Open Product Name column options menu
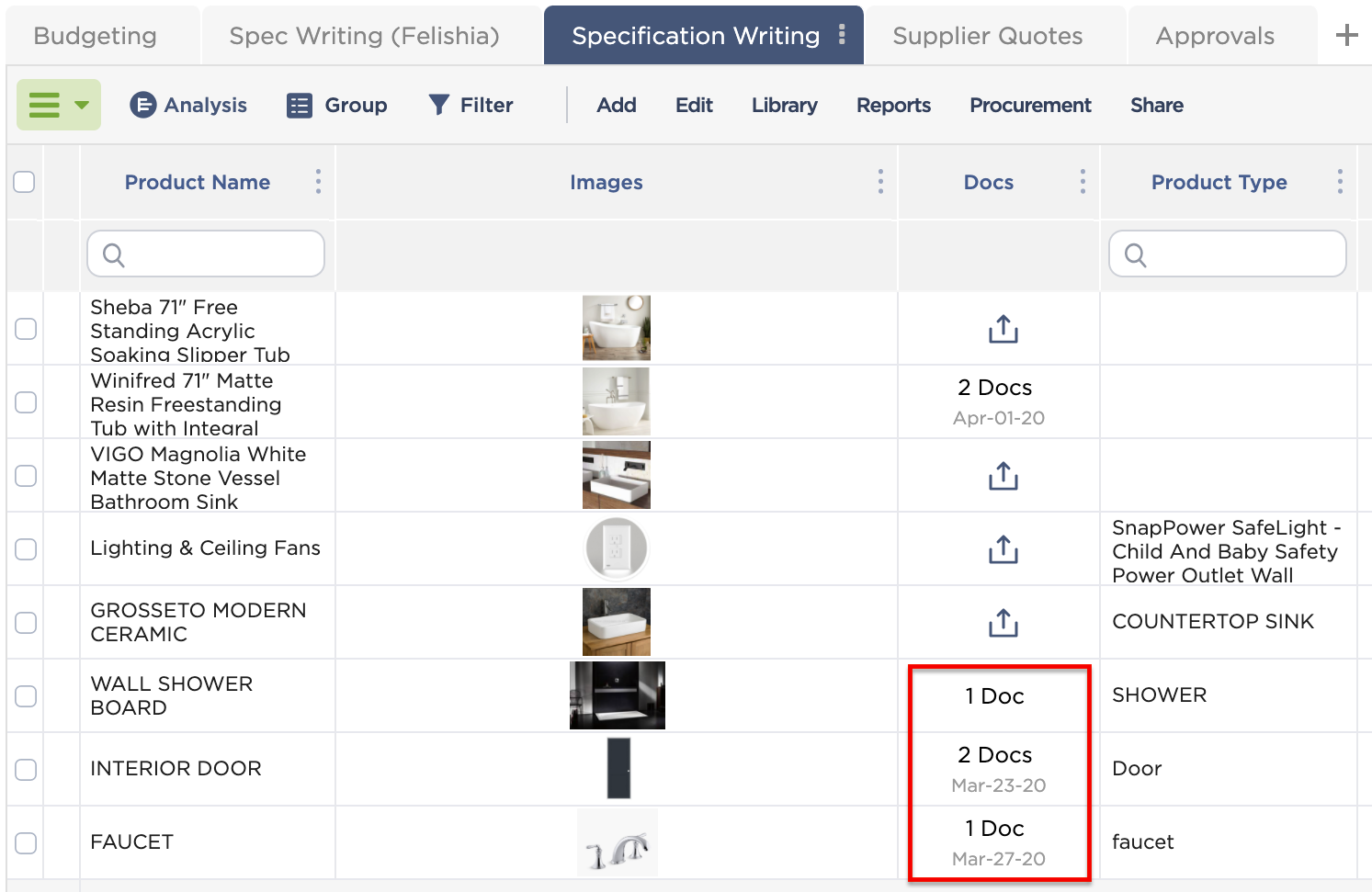1372x892 pixels. (x=319, y=182)
